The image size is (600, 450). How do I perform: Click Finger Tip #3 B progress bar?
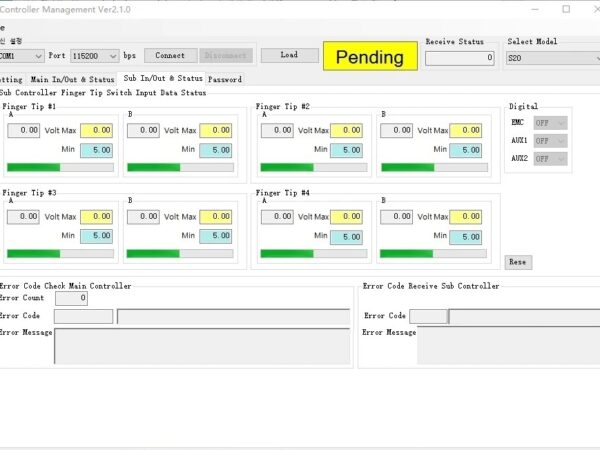180,253
